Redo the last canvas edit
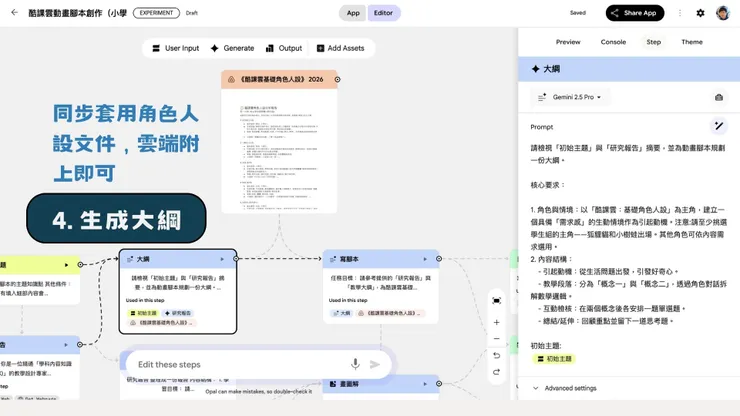 pos(496,372)
